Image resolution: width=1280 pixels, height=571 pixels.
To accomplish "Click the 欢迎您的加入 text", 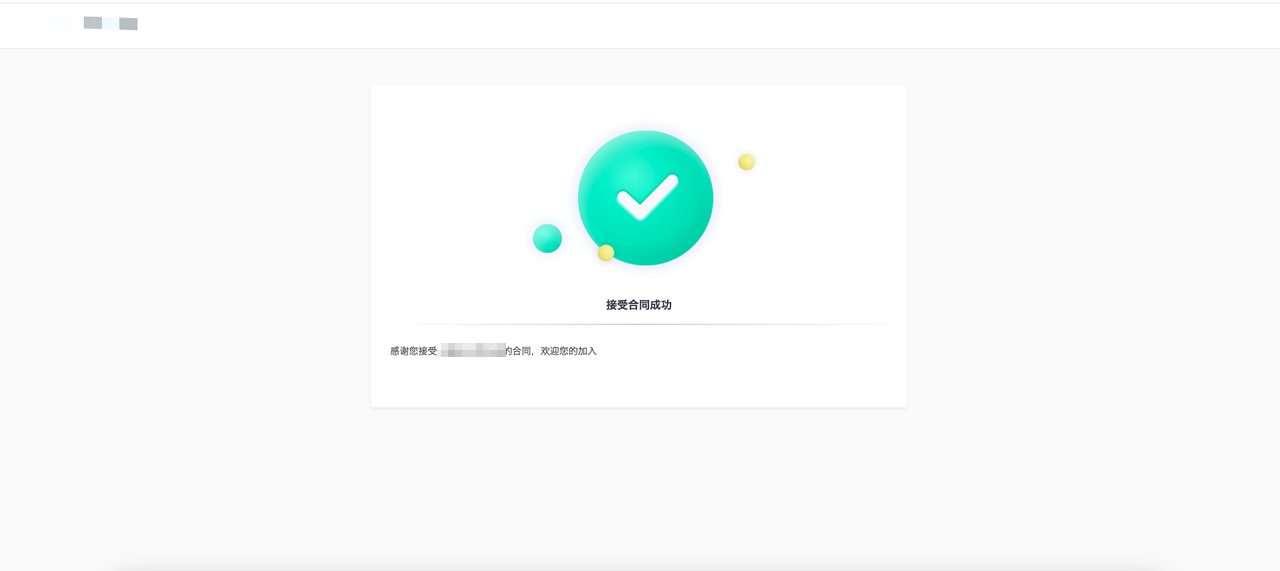I will [x=568, y=351].
